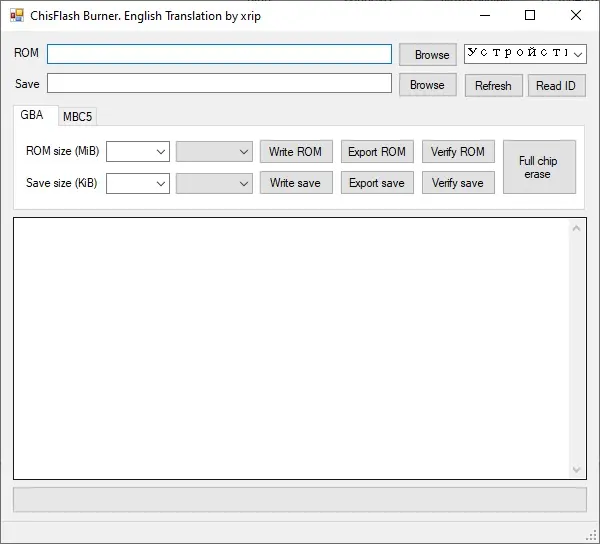Click inside the ROM file path field
This screenshot has width=600, height=544.
coord(219,54)
